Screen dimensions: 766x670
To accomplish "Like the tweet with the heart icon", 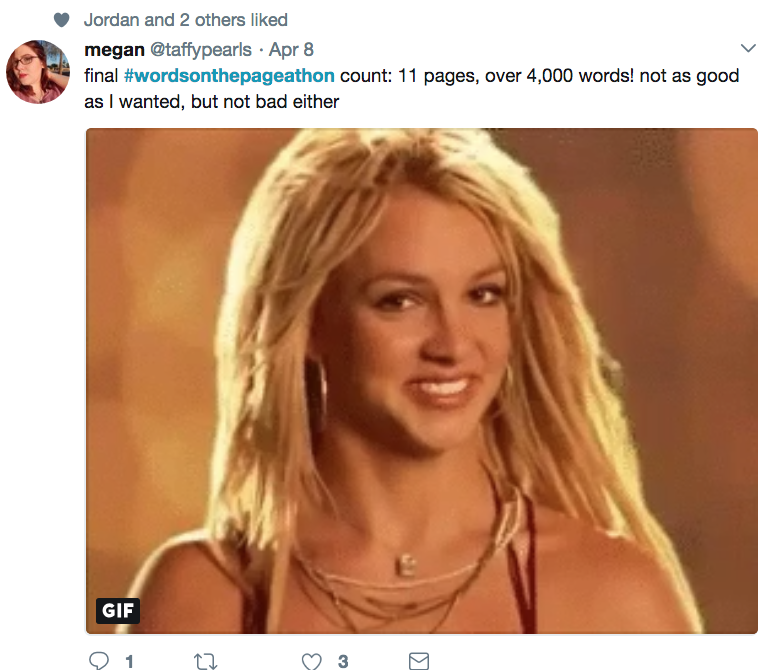I will point(312,661).
